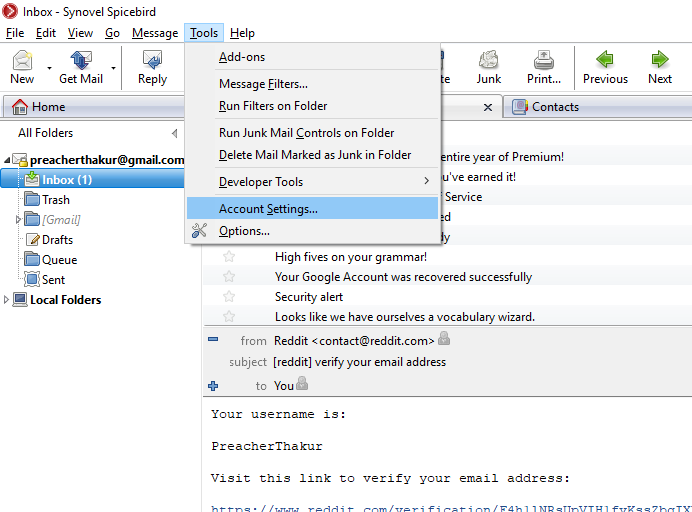Click the reddit verification link
692x512 pixels.
pyautogui.click(x=451, y=508)
